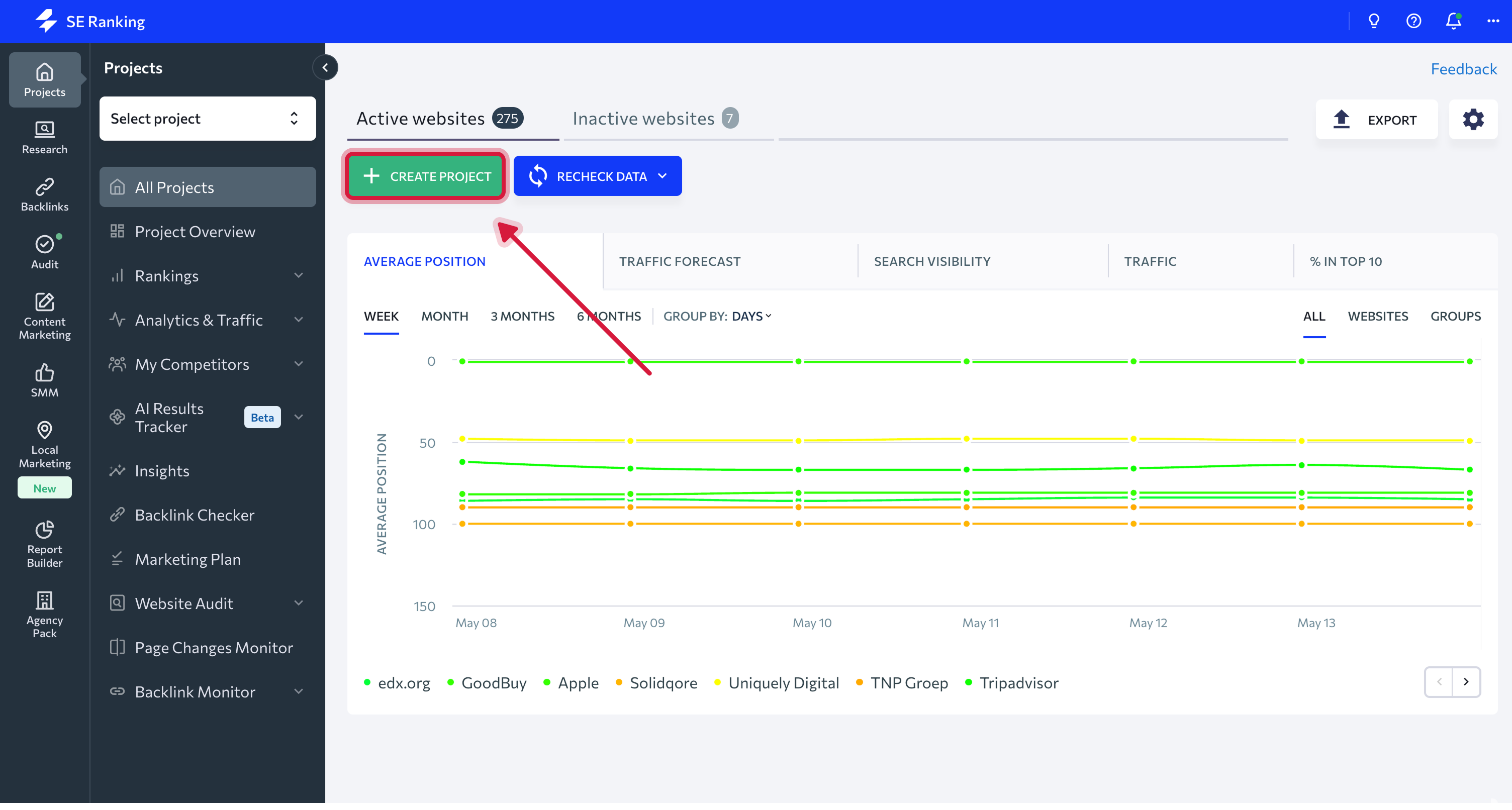Click the Export button
1512x810 pixels.
point(1376,120)
